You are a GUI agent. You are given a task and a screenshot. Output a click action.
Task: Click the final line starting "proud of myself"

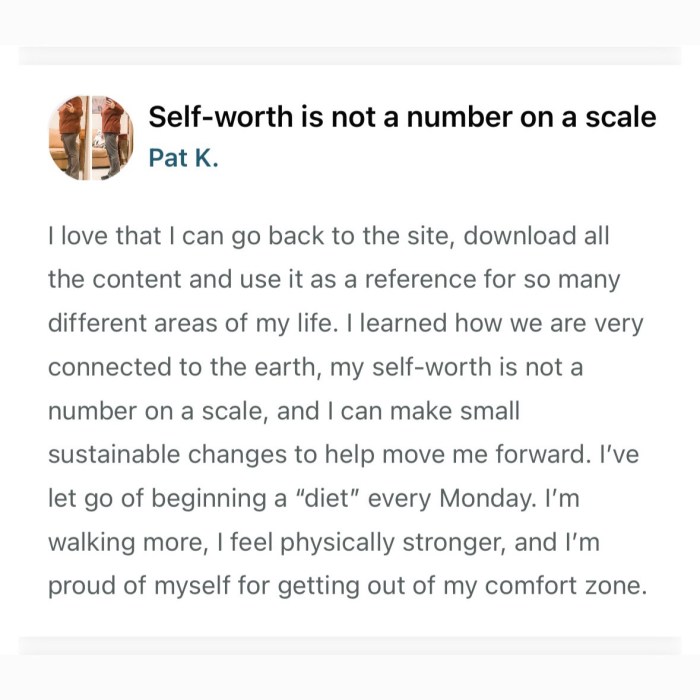(347, 585)
